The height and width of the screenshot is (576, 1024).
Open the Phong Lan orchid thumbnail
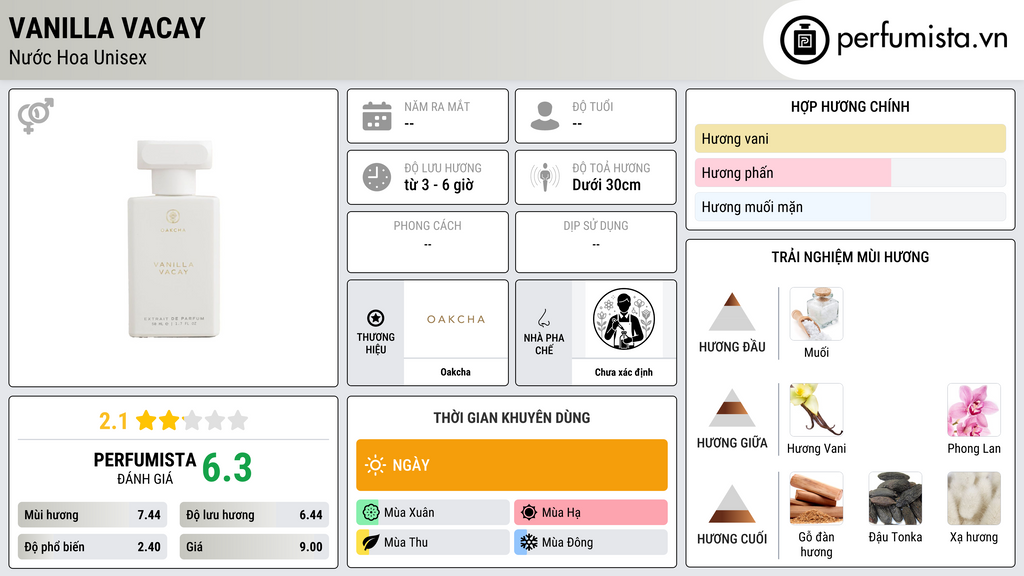pyautogui.click(x=974, y=409)
